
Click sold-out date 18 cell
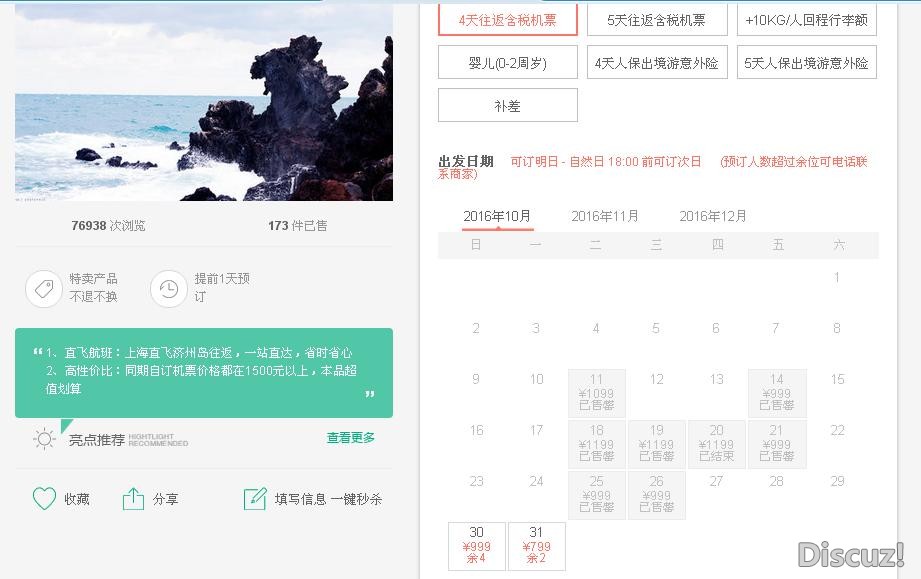pyautogui.click(x=596, y=443)
